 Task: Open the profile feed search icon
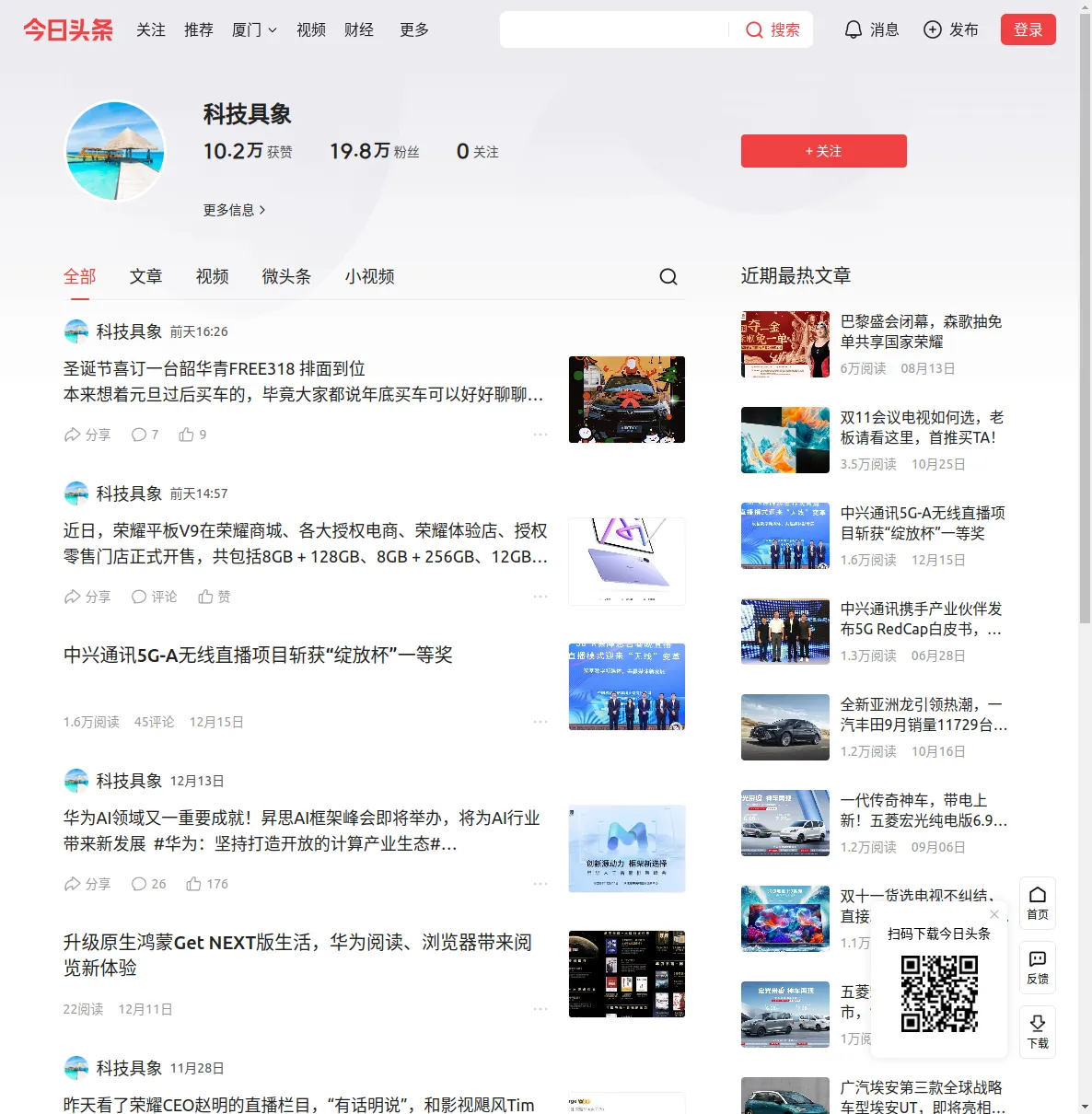[x=668, y=276]
